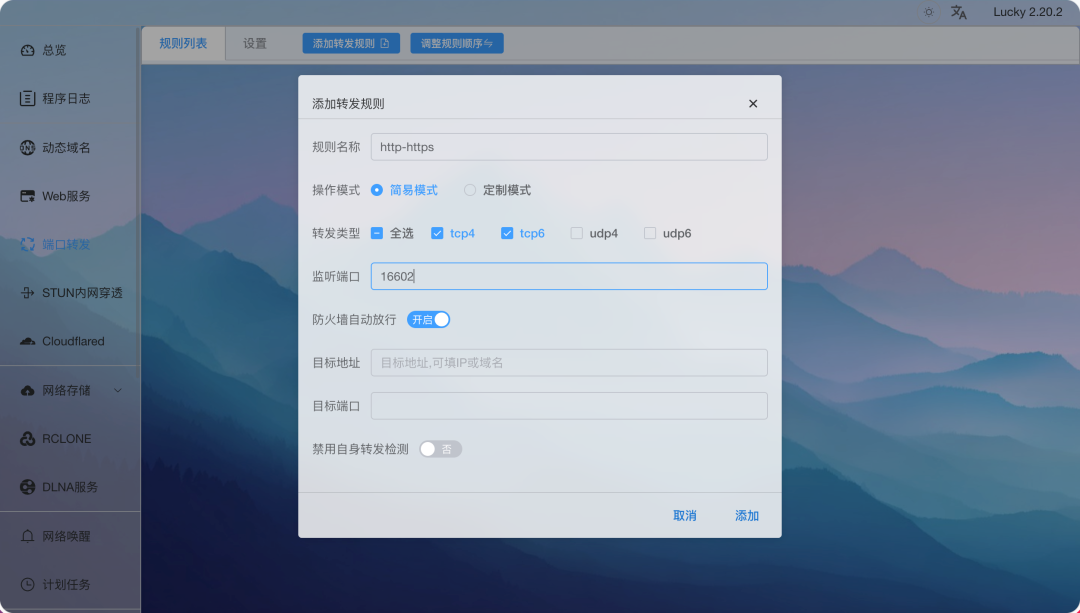Viewport: 1080px width, 613px height.
Task: Click the 总览 dashboard icon
Action: coord(28,50)
